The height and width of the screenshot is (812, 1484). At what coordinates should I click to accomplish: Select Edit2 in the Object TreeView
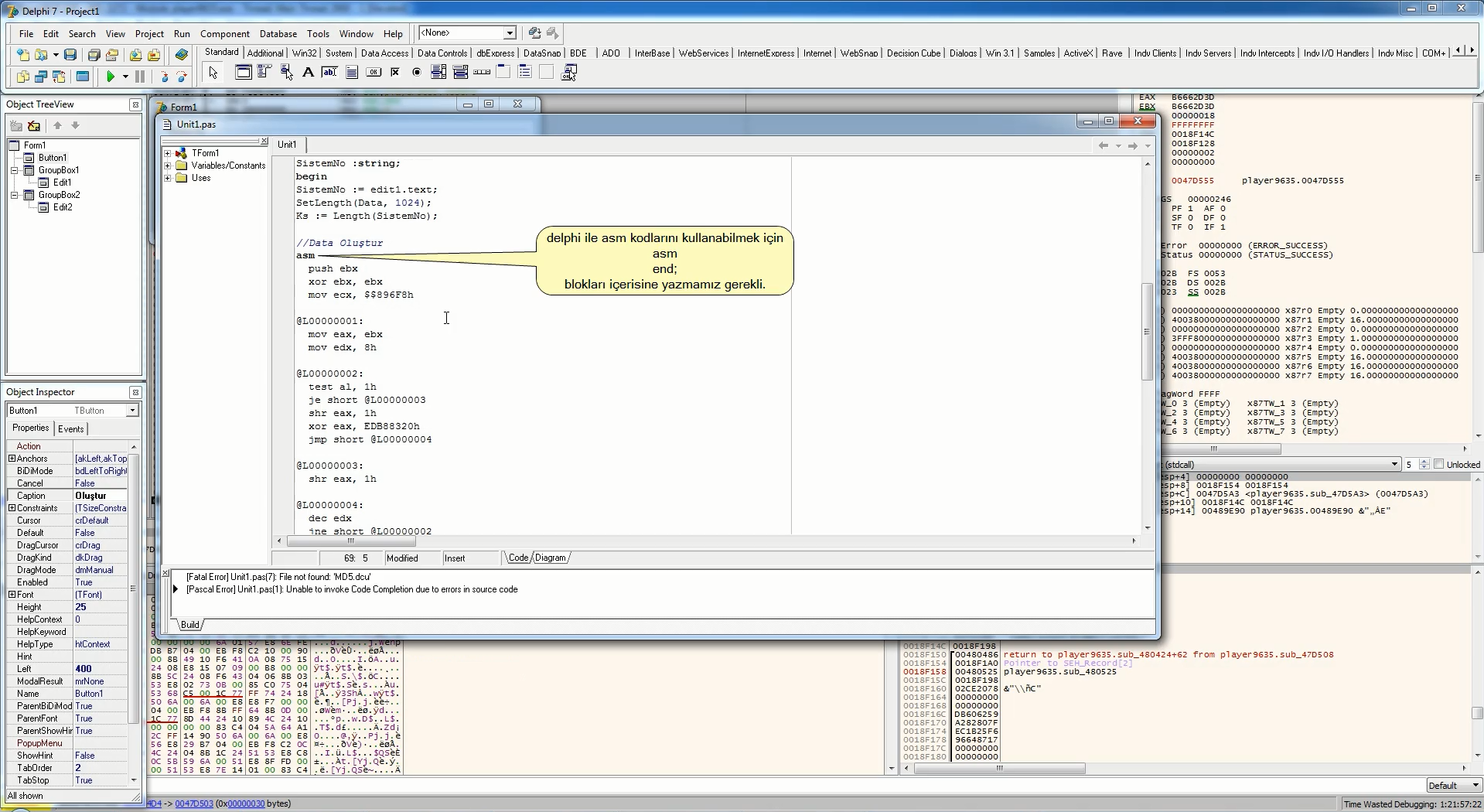[x=63, y=207]
